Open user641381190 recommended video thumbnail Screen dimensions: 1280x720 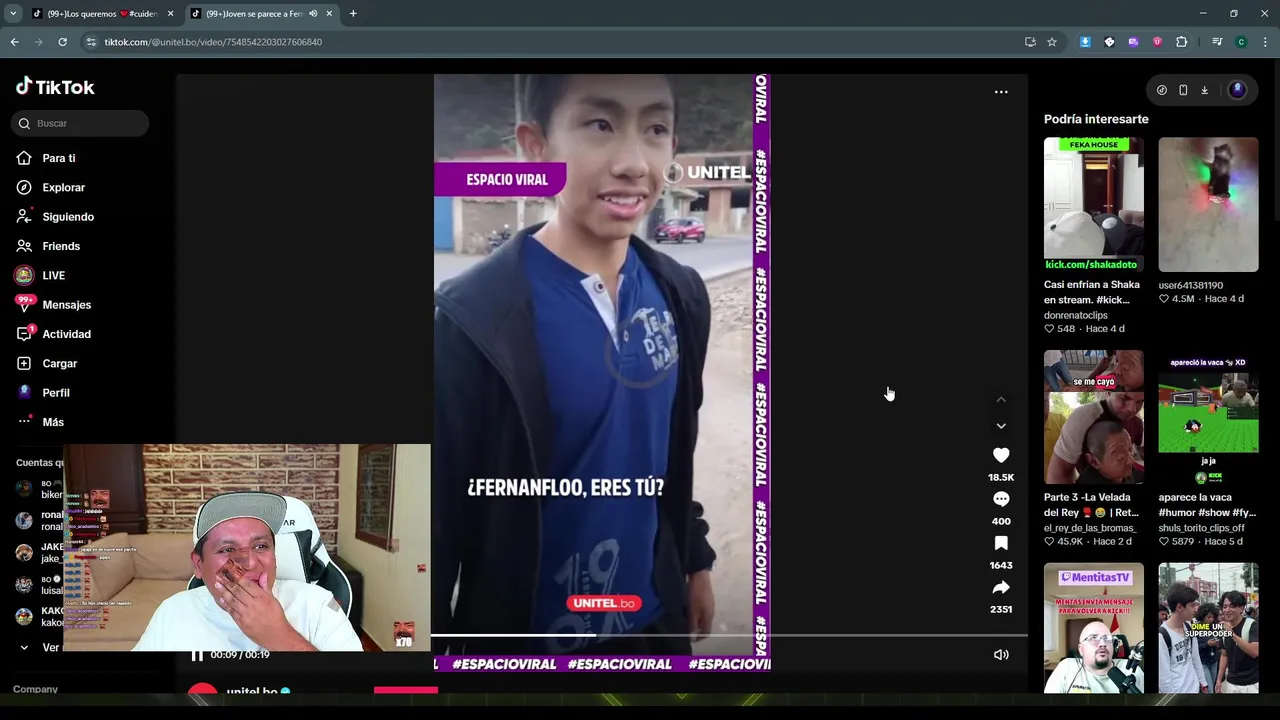coord(1208,204)
